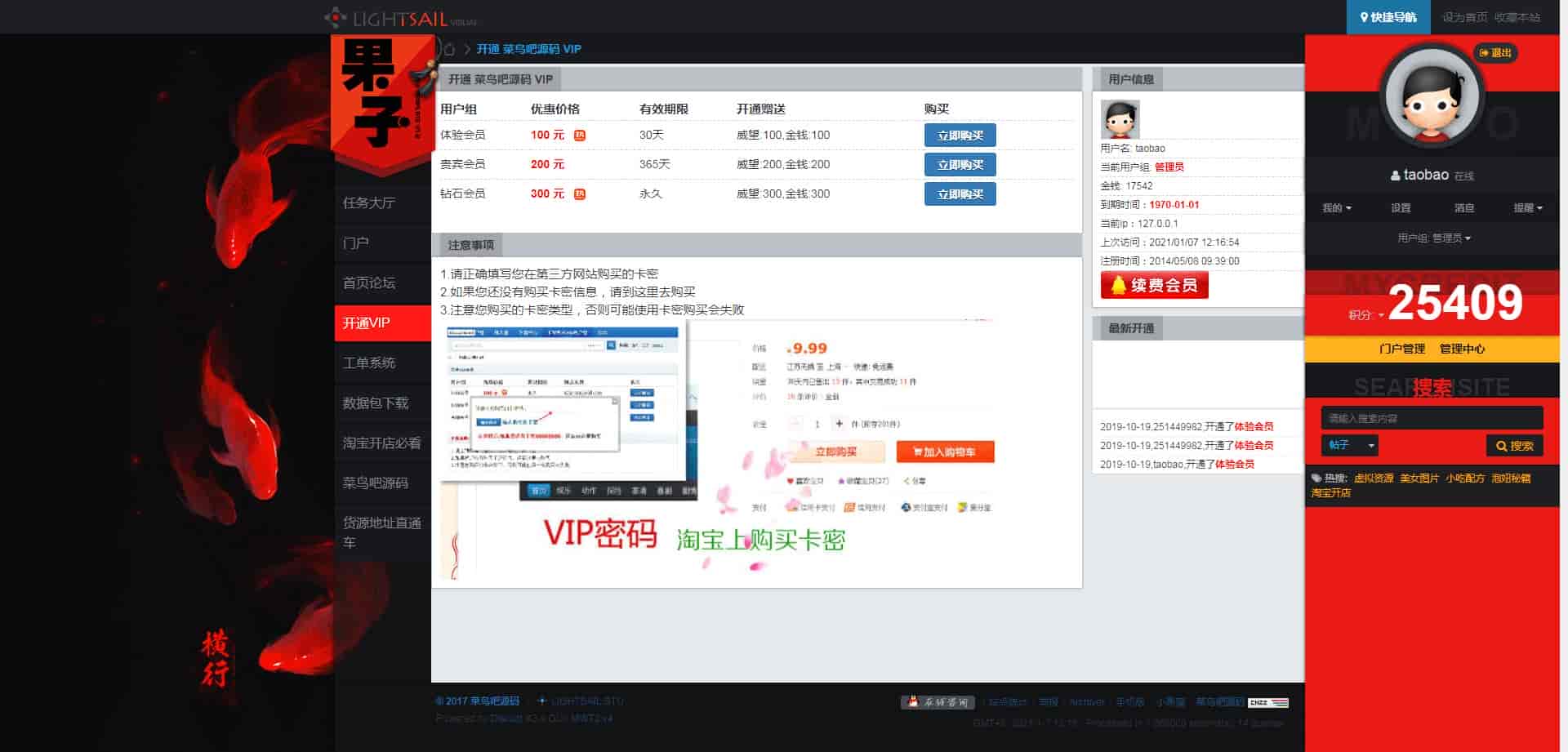This screenshot has width=1568, height=752.
Task: Click hot search tag 小吃配方
Action: [x=1465, y=478]
